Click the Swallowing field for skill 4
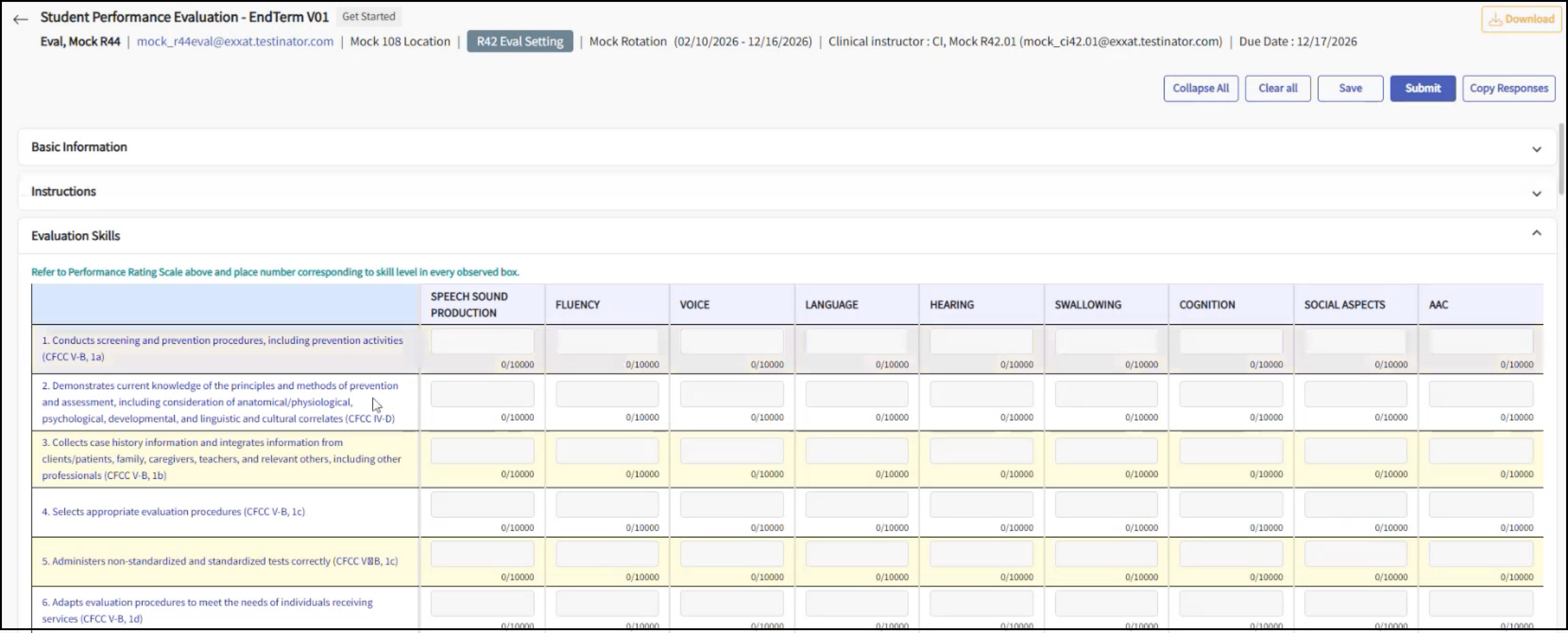Viewport: 1568px width, 633px height. 1106,505
